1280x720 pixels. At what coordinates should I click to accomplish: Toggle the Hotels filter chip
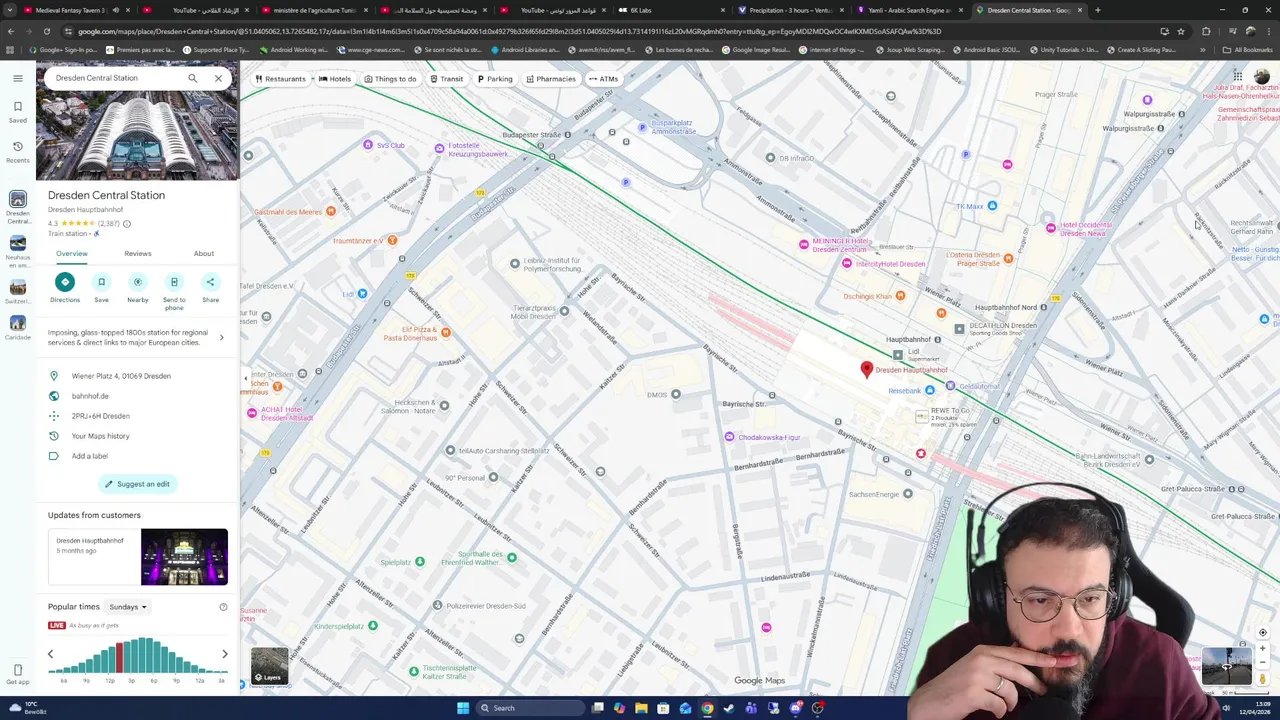(x=335, y=79)
